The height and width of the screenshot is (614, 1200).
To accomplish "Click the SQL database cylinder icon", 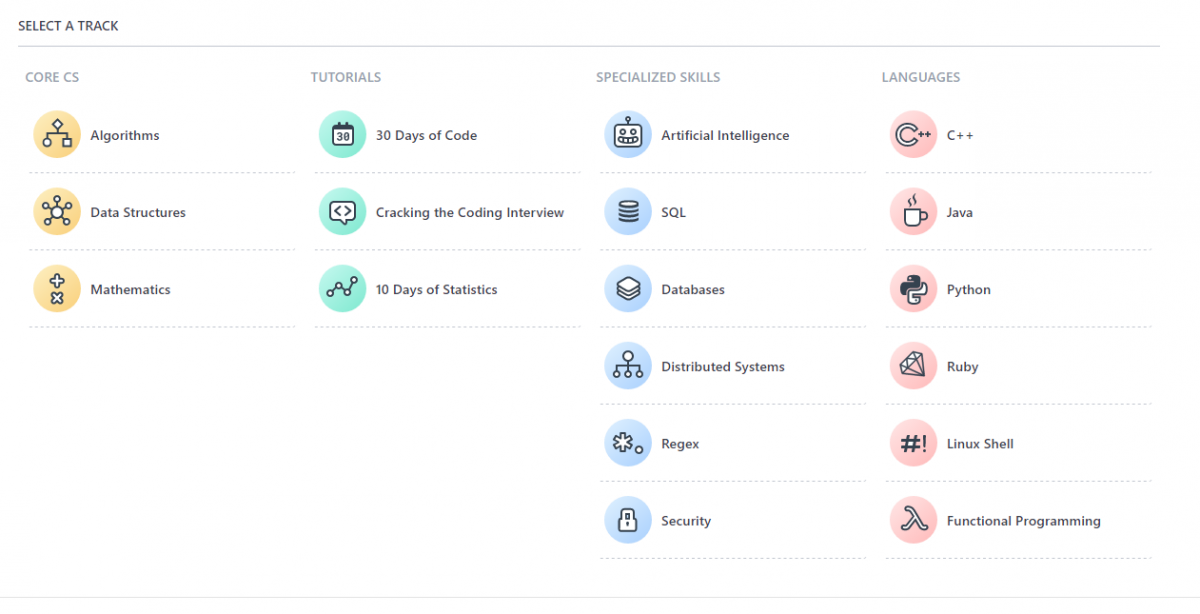I will tap(628, 212).
